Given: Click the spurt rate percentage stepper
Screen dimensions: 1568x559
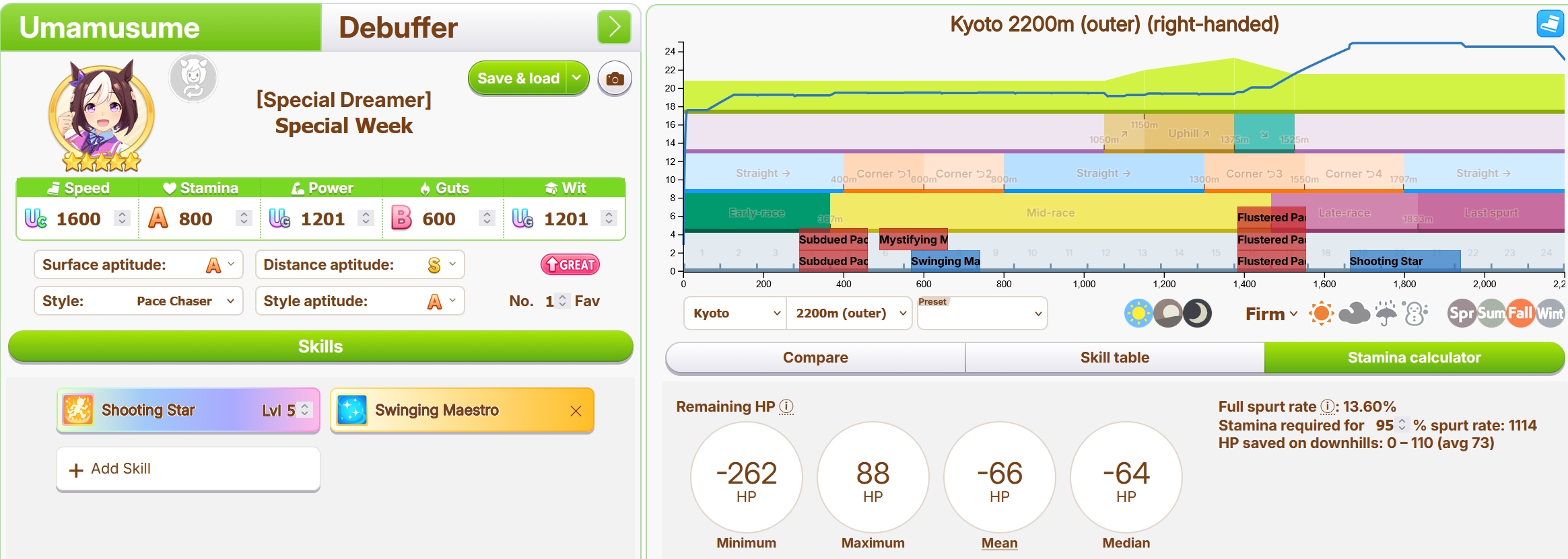Looking at the screenshot, I should coord(1402,424).
